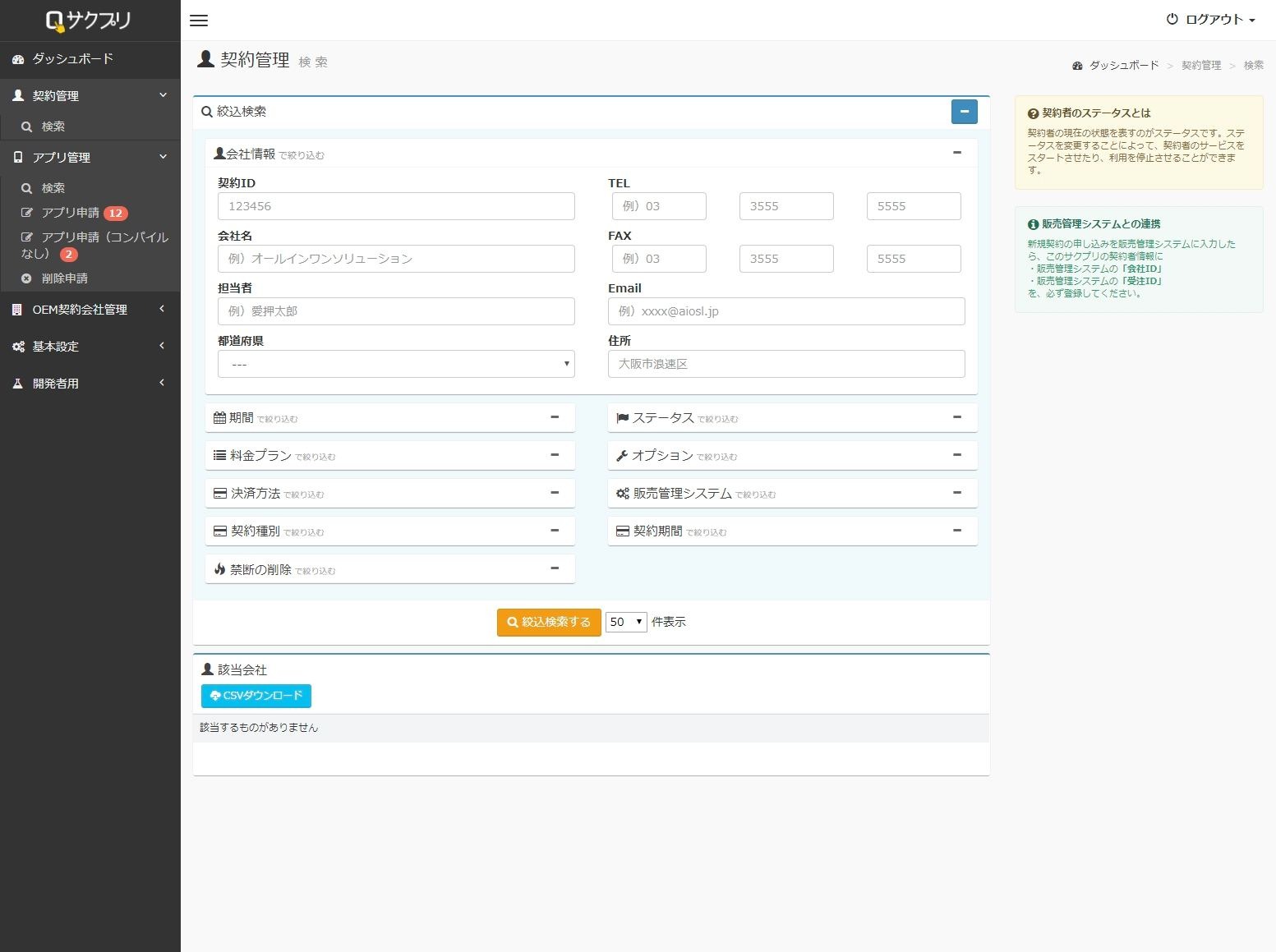Click the wrench icon beside オプション
Viewport: 1276px width, 952px height.
[622, 456]
